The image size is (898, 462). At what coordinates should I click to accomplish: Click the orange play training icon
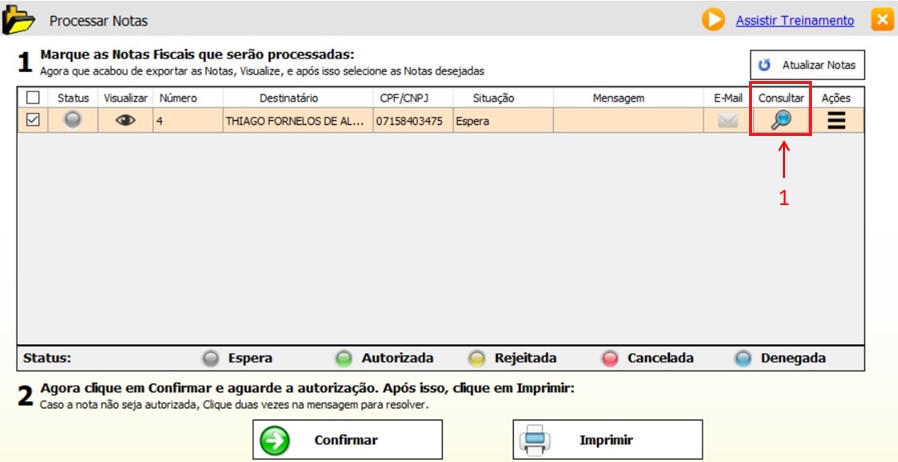click(x=713, y=20)
